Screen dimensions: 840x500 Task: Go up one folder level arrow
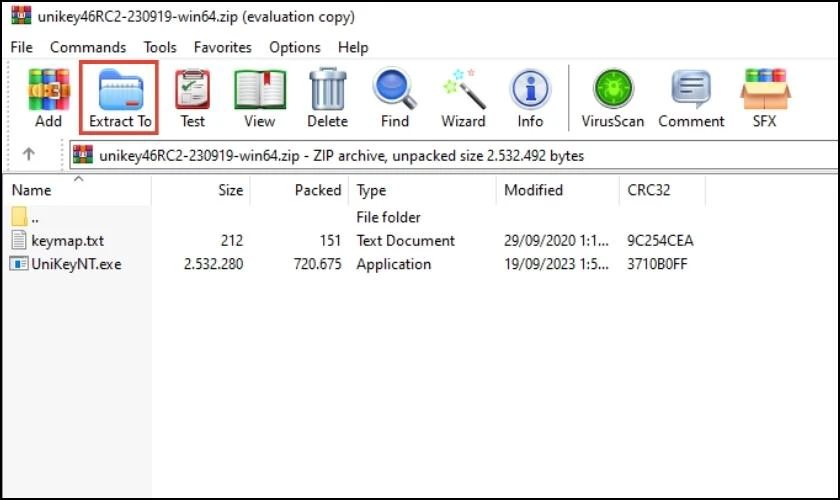tap(28, 155)
